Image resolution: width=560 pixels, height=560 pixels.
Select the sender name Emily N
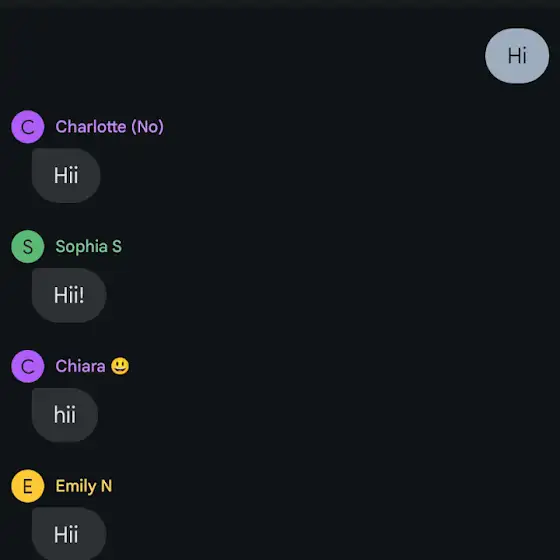pos(84,486)
